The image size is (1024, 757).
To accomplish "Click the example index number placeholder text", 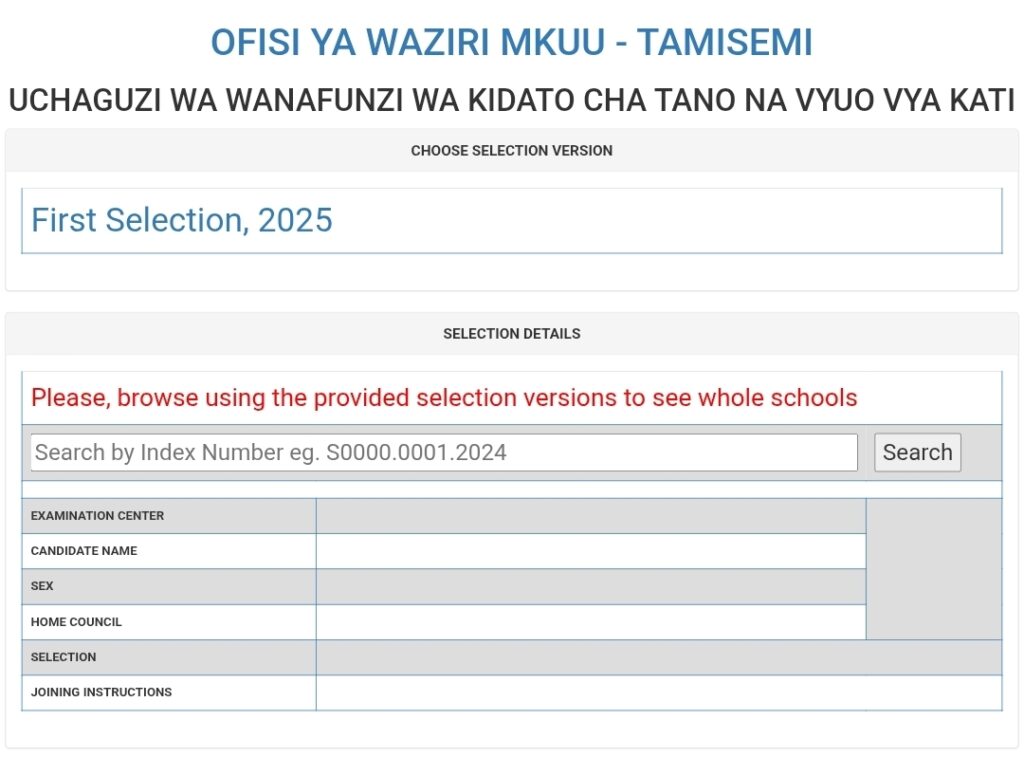I will click(x=270, y=452).
